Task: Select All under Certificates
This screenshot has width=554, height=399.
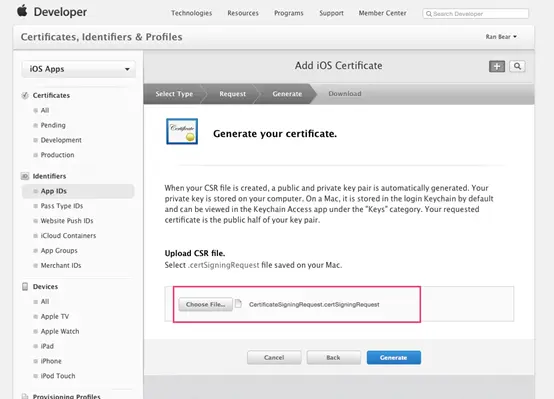Action: coord(45,110)
